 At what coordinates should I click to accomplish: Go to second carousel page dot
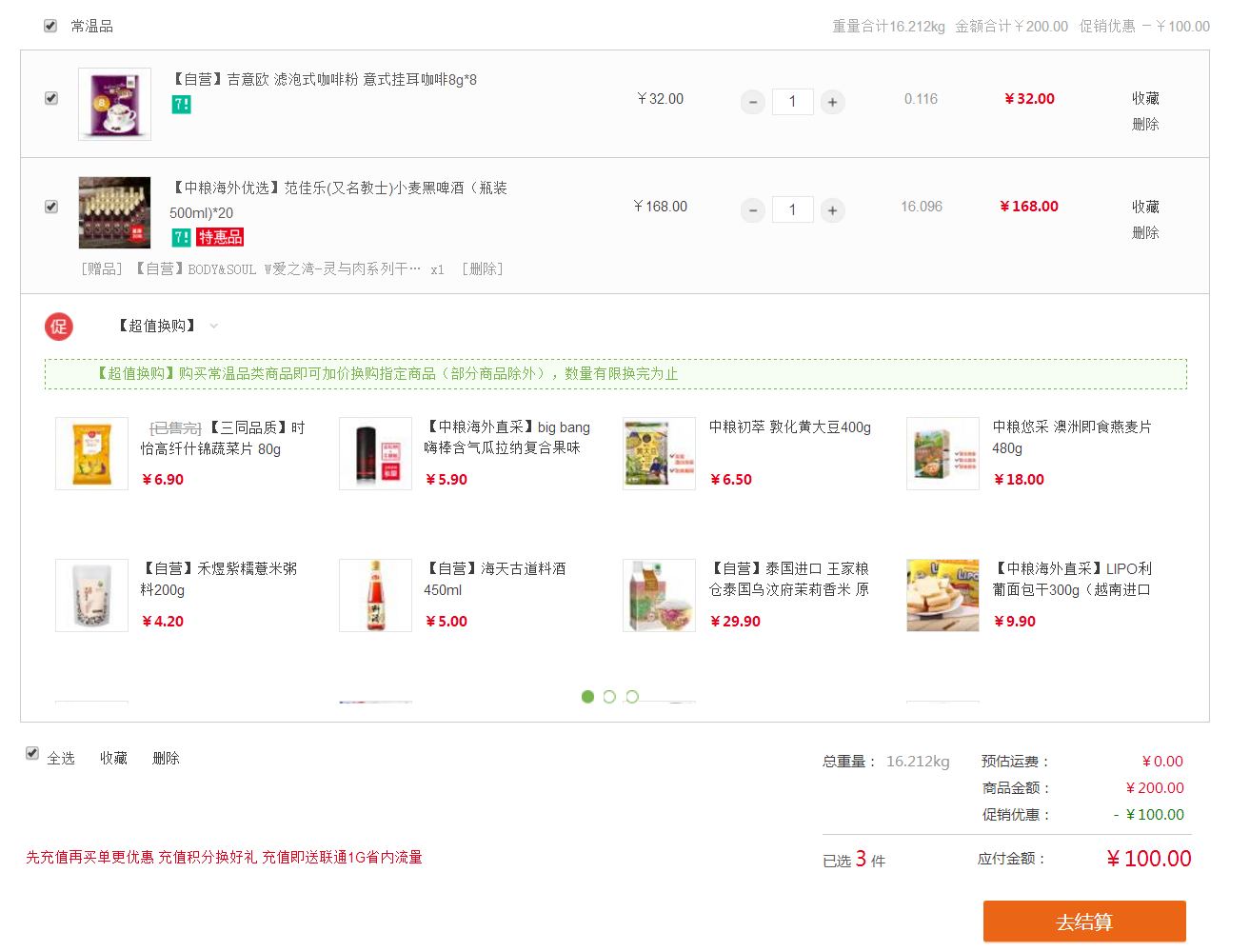[x=609, y=697]
